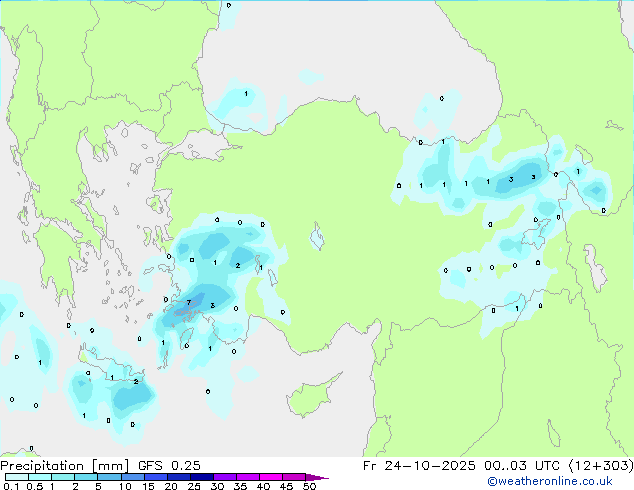Viewport: 634px width, 490px height.
Task: Click the 30–35 mm purple legend swatch
Action: click(x=225, y=477)
